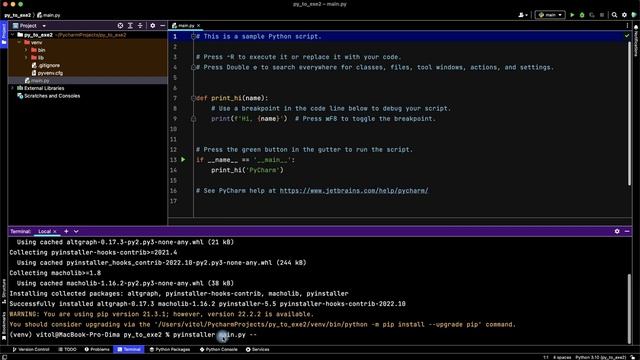The width and height of the screenshot is (640, 360).
Task: Open Python Packages tool window
Action: tap(170, 349)
